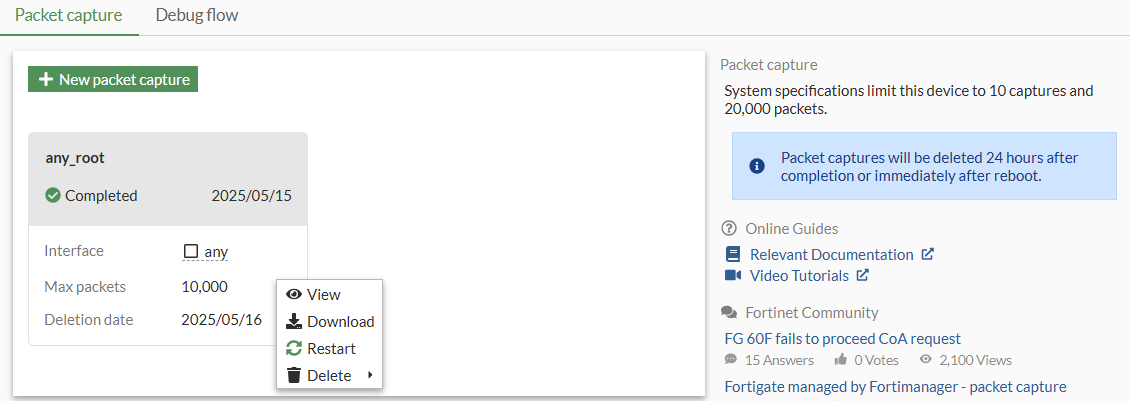Select the Packet capture tab
Screen dimensions: 1130x401
click(69, 16)
